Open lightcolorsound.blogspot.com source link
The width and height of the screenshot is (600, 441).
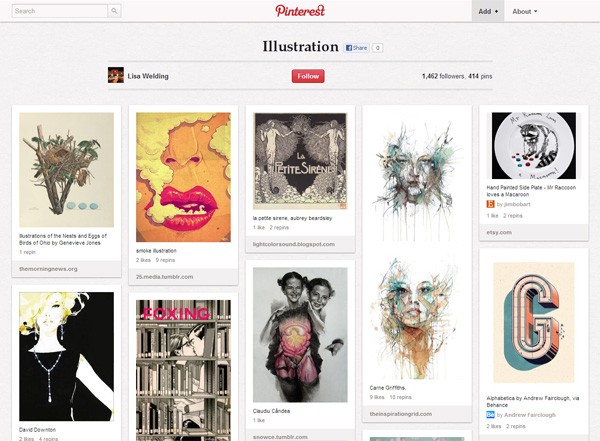(x=294, y=244)
